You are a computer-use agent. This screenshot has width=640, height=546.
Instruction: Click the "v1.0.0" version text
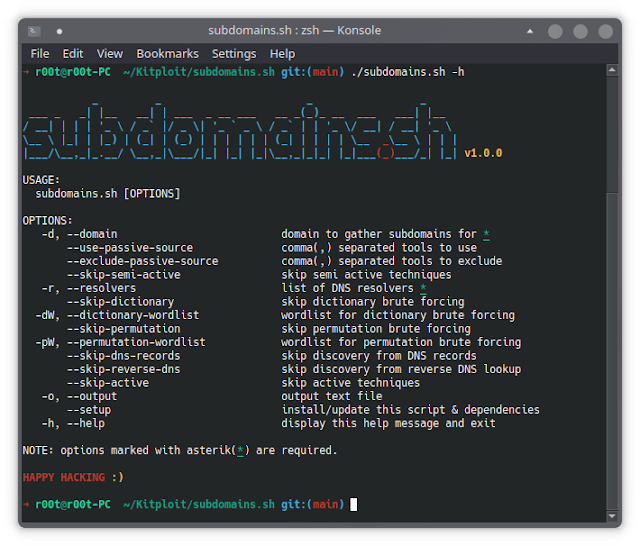click(x=483, y=153)
